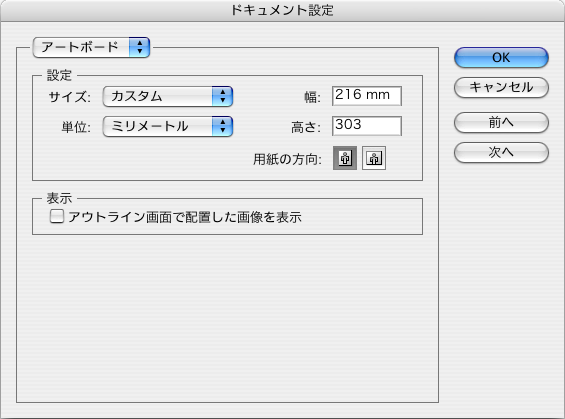Viewport: 565px width, 419px height.
Task: Click the 幅 field showing 216 mm
Action: click(367, 96)
